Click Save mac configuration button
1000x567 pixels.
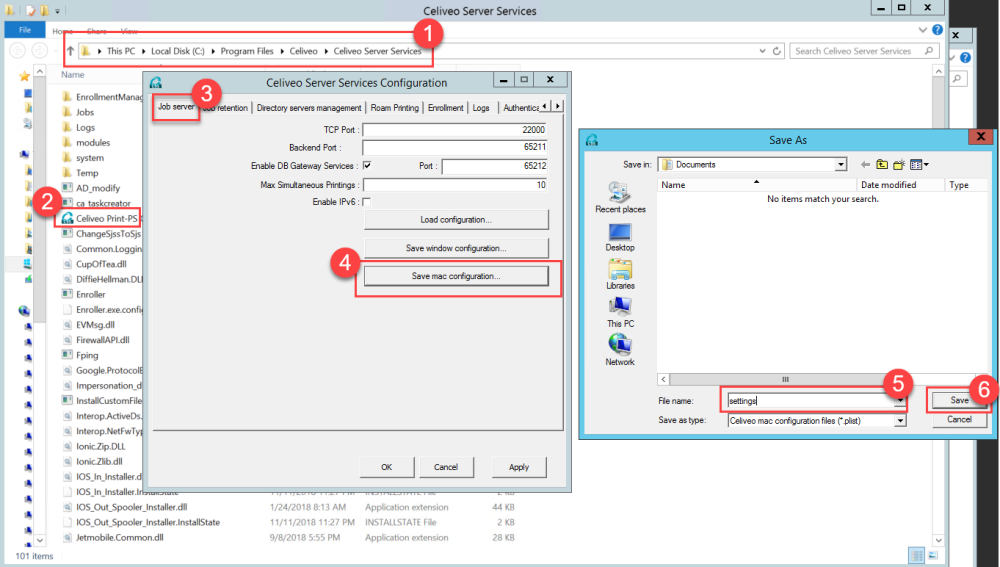pyautogui.click(x=455, y=276)
